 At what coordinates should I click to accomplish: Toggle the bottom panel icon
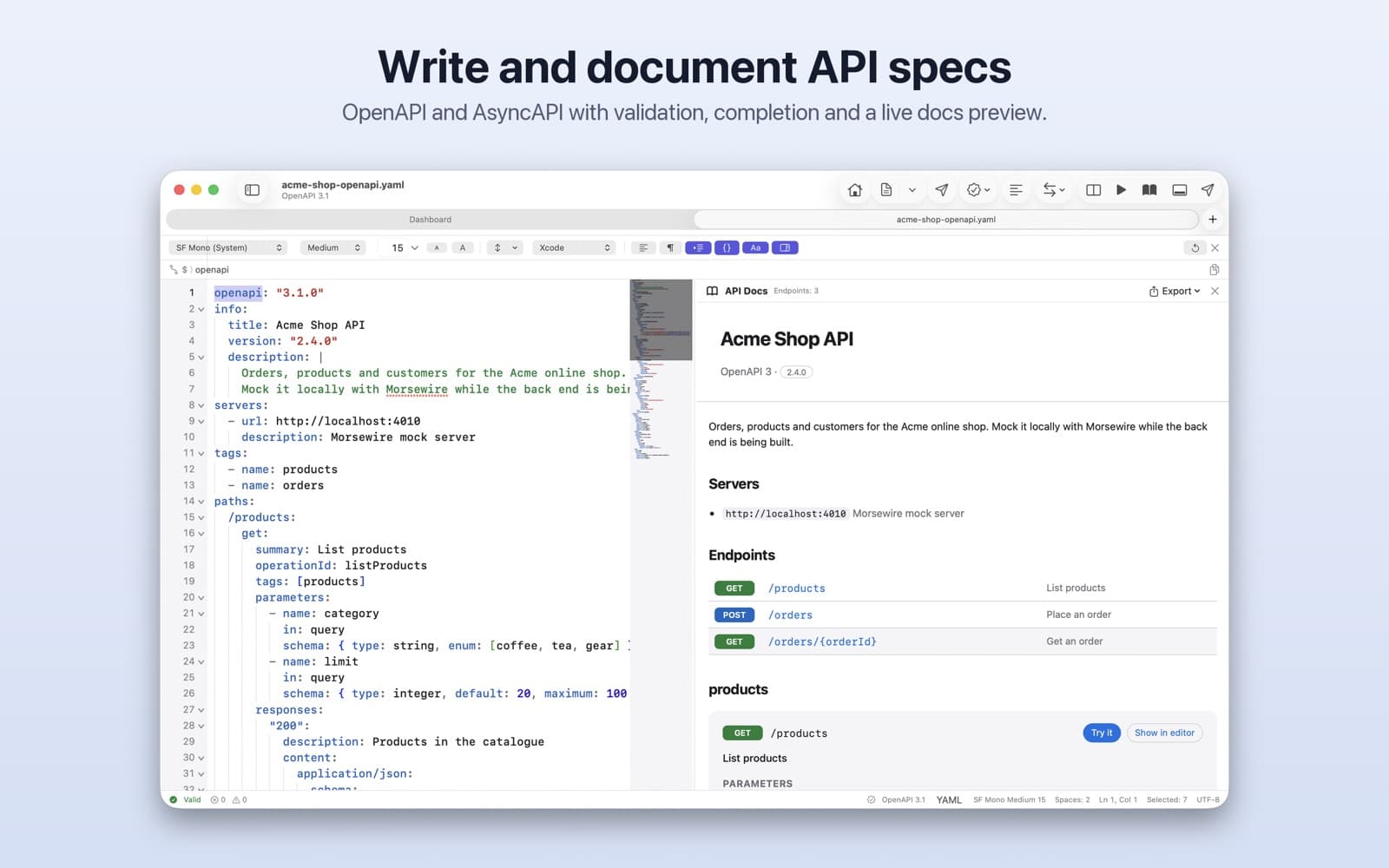click(1179, 190)
